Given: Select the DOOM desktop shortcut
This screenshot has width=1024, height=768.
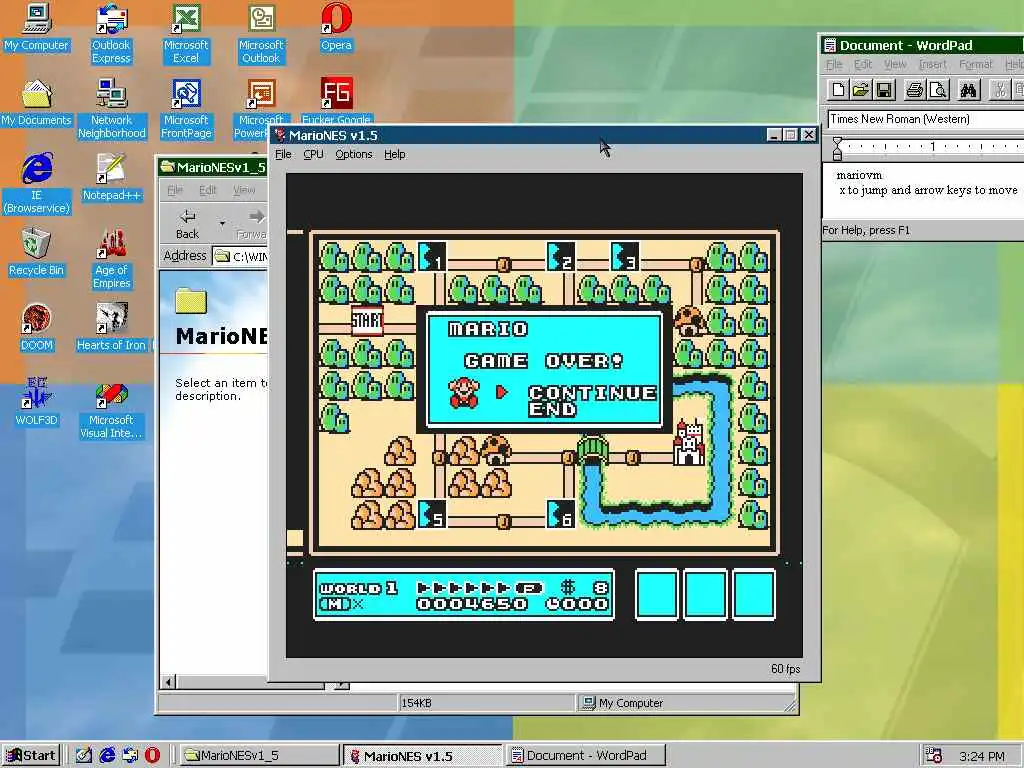Looking at the screenshot, I should click(x=37, y=327).
